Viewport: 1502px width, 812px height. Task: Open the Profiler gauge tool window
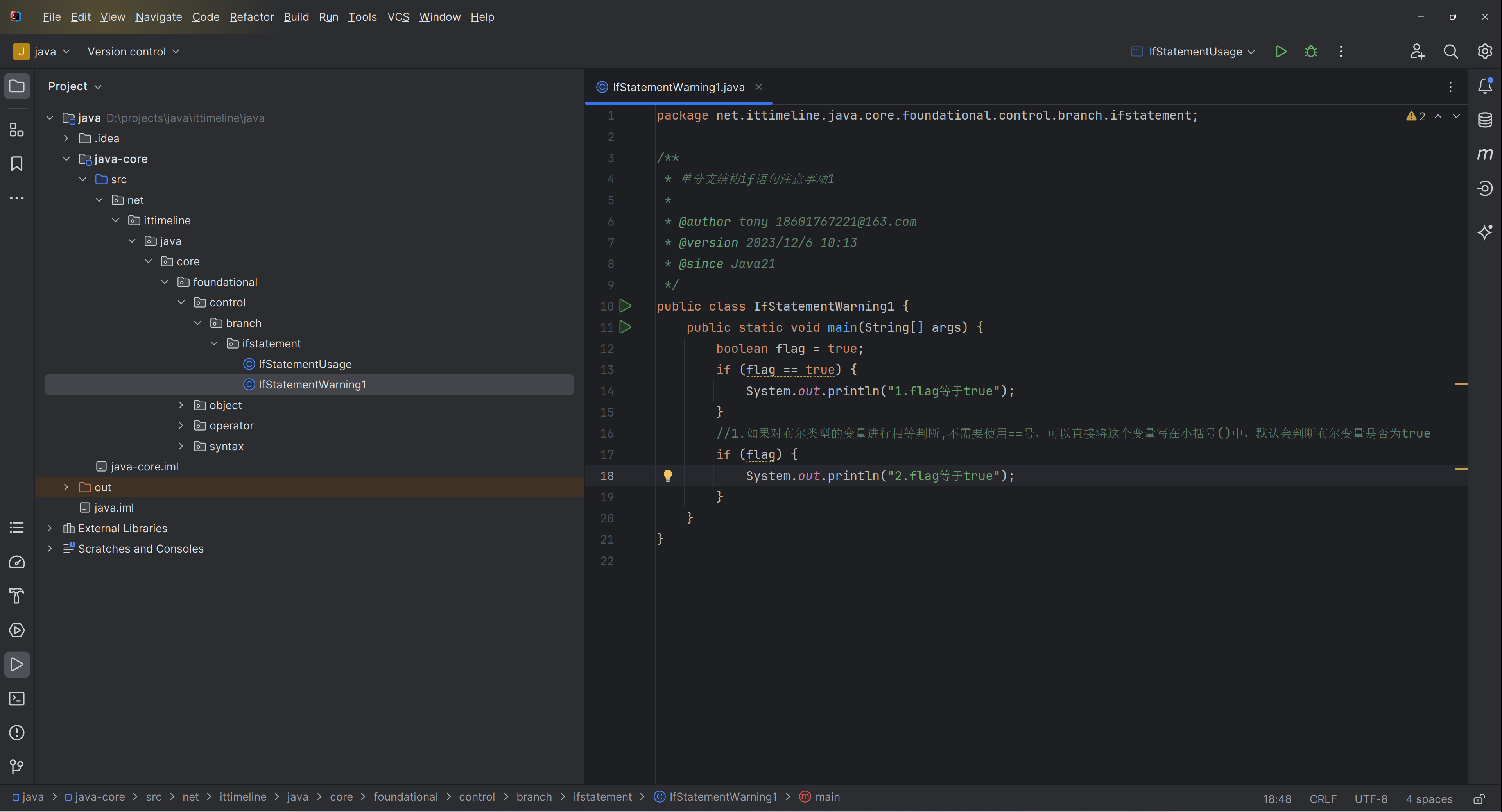[17, 562]
